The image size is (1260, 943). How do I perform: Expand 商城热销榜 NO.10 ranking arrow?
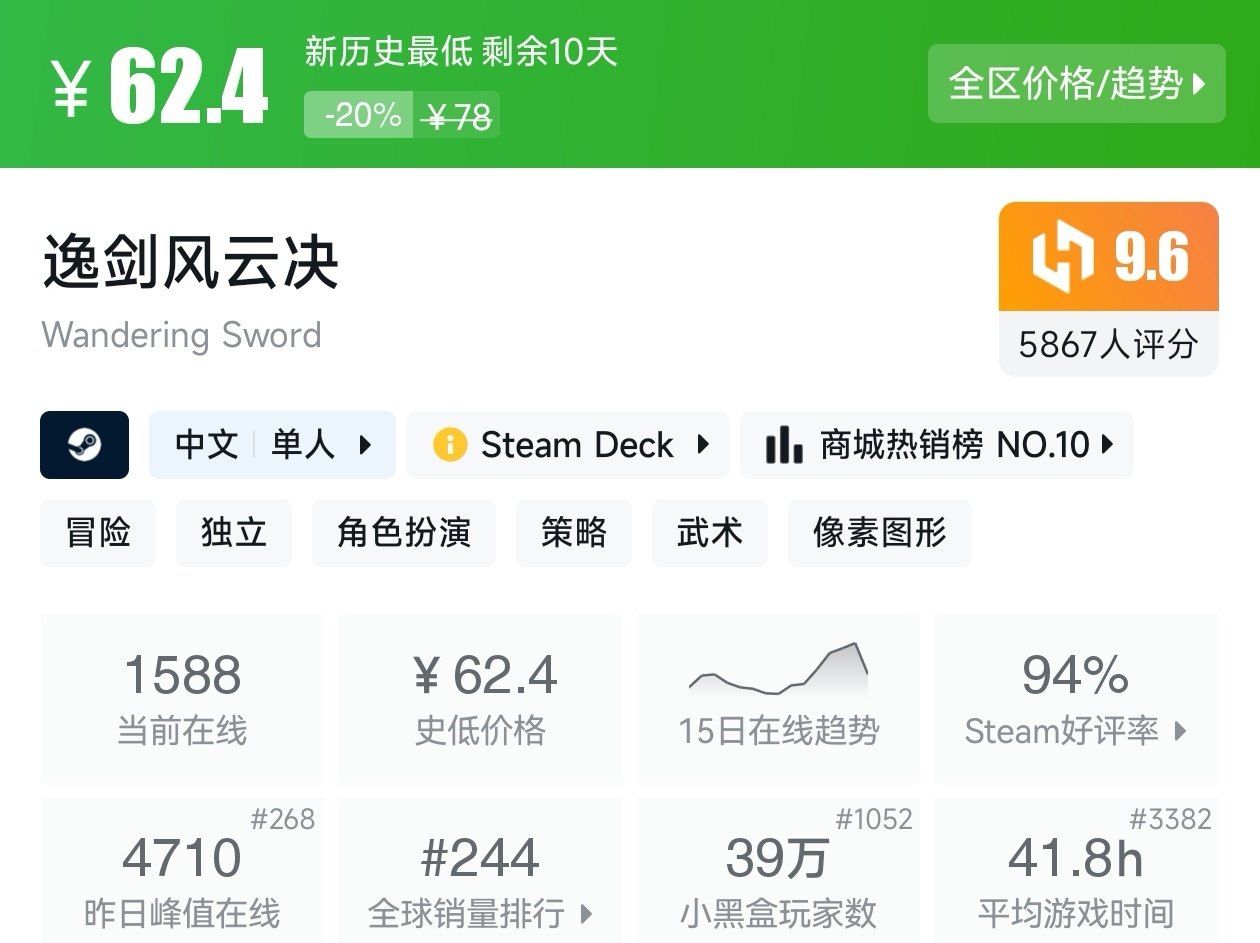pyautogui.click(x=1107, y=445)
